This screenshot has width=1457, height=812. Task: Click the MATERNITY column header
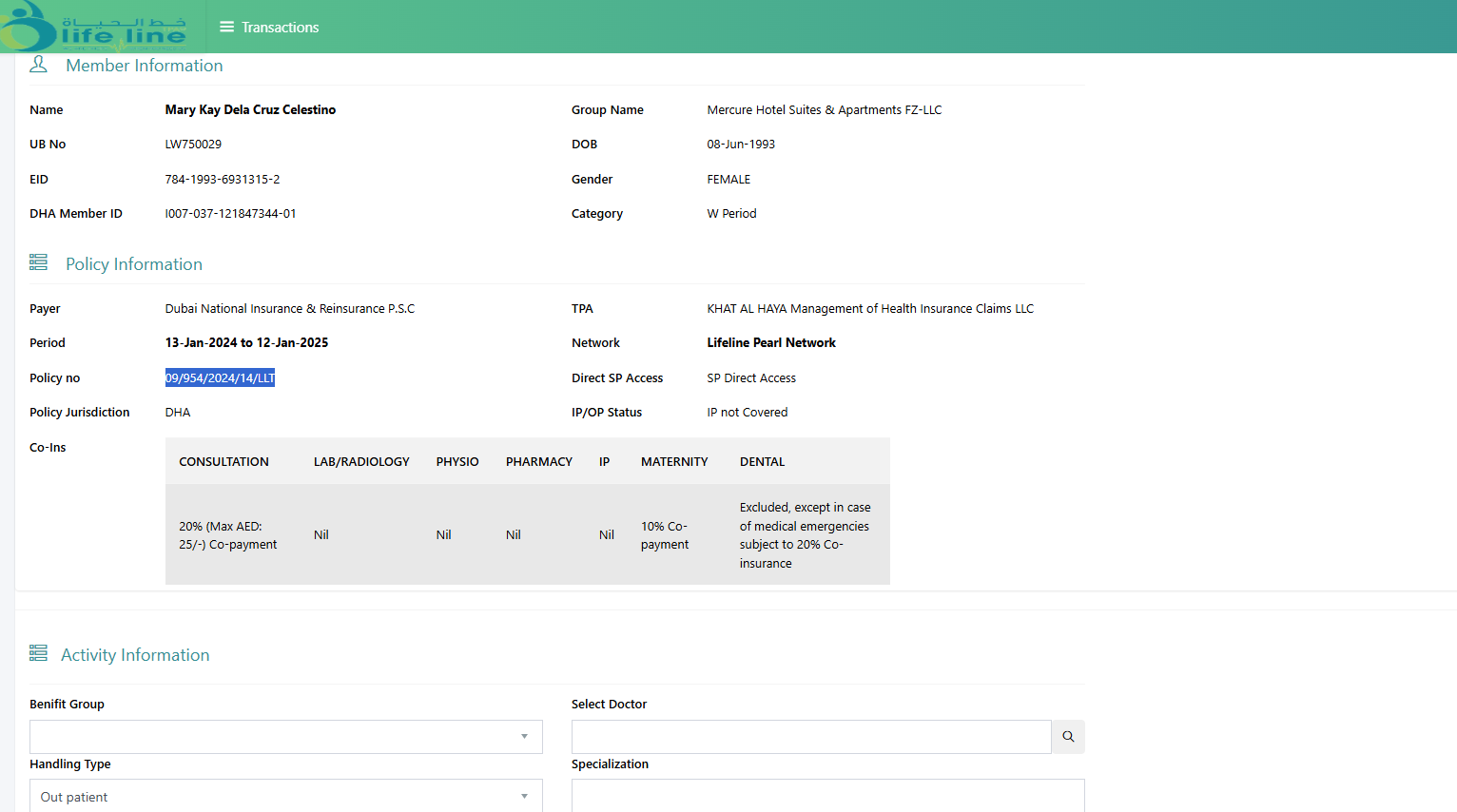674,462
